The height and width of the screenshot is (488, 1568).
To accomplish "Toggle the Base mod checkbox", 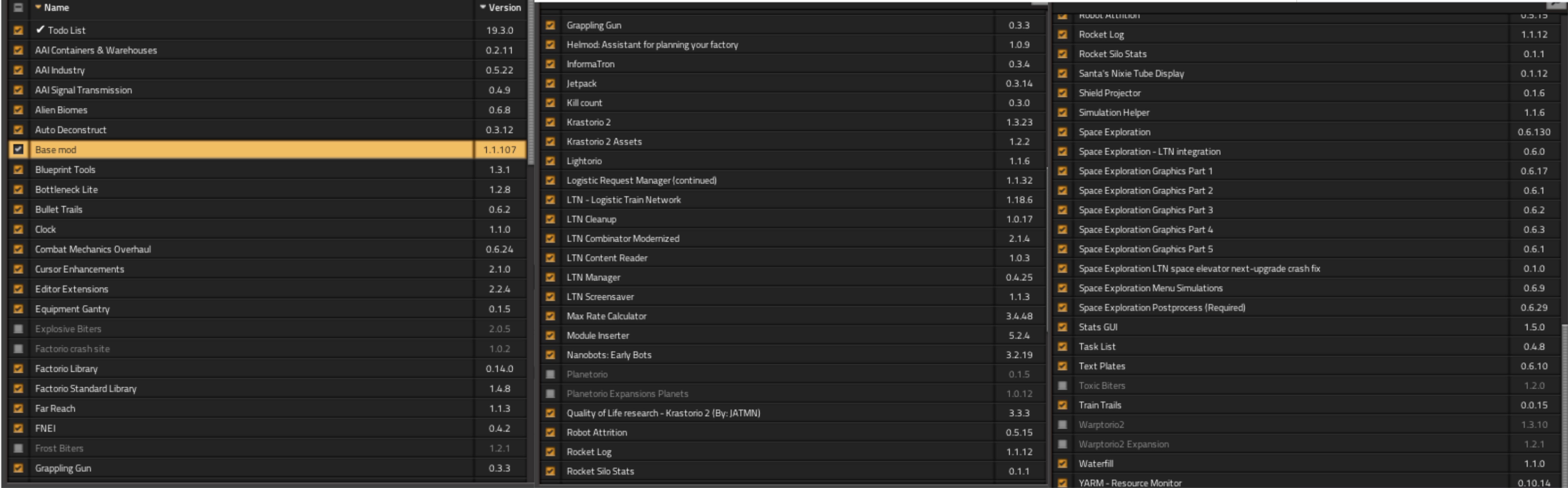I will (18, 149).
